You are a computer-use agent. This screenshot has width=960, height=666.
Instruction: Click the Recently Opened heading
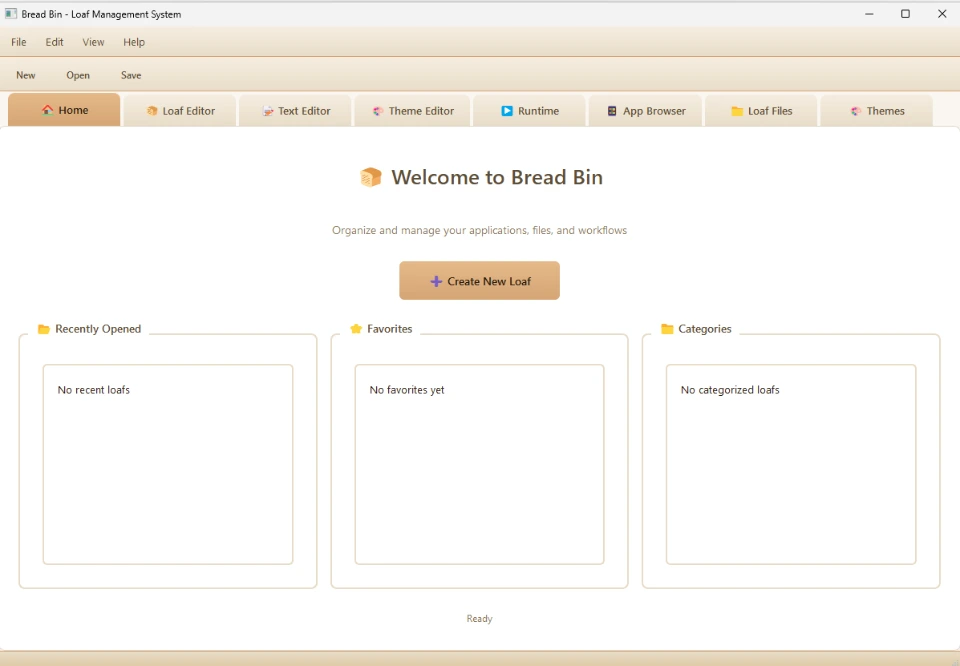pos(98,329)
